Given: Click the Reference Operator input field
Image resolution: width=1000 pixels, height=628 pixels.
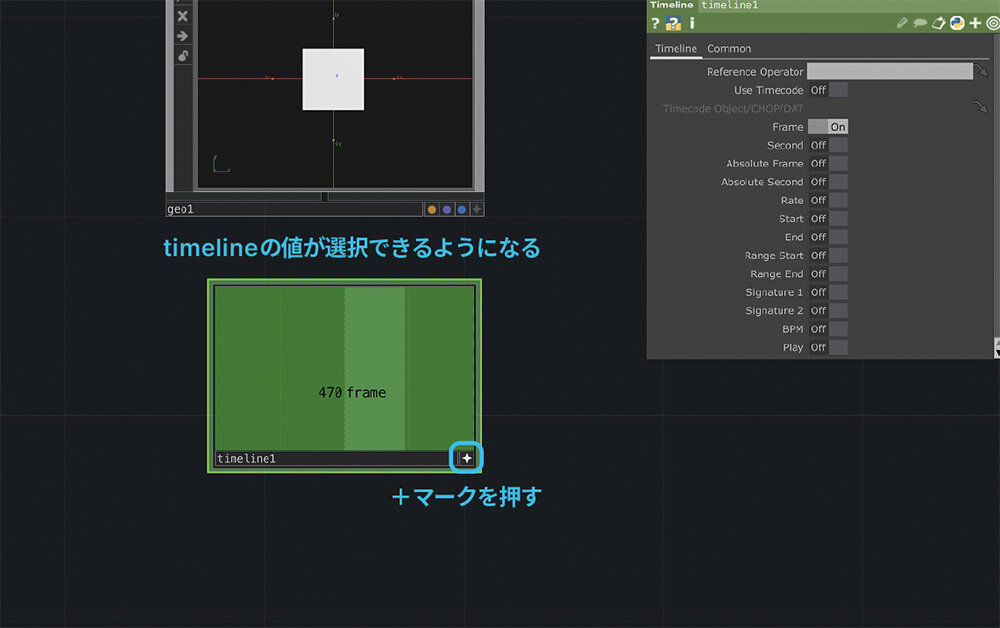Looking at the screenshot, I should pyautogui.click(x=889, y=72).
